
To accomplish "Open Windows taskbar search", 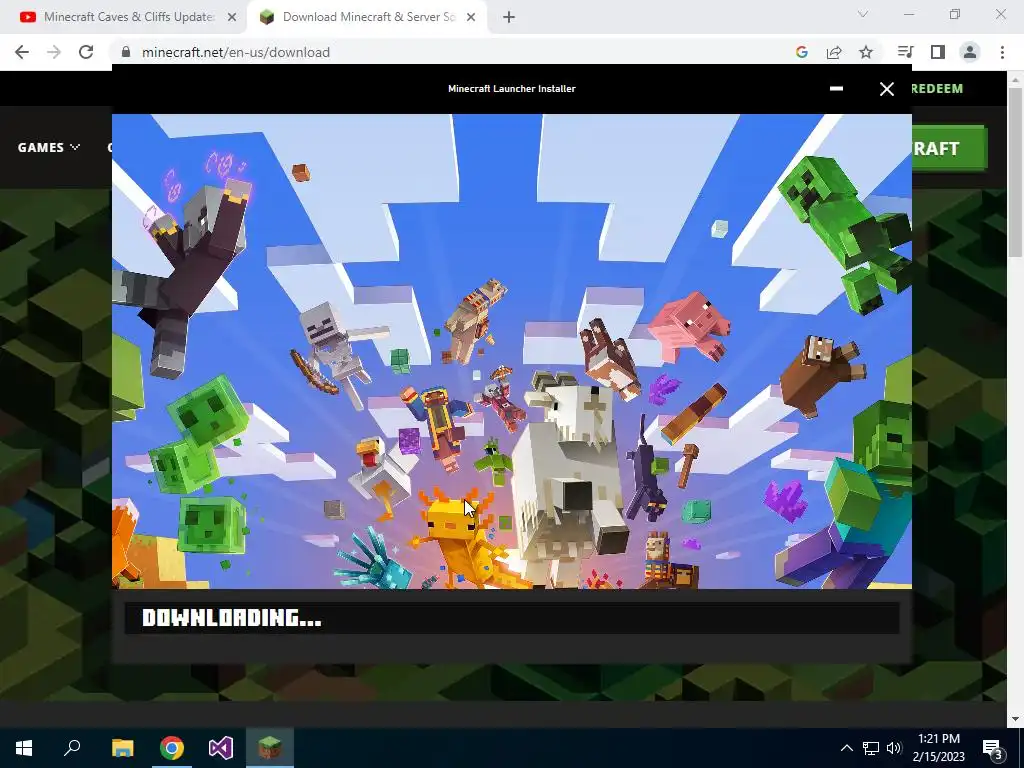I will (x=72, y=748).
